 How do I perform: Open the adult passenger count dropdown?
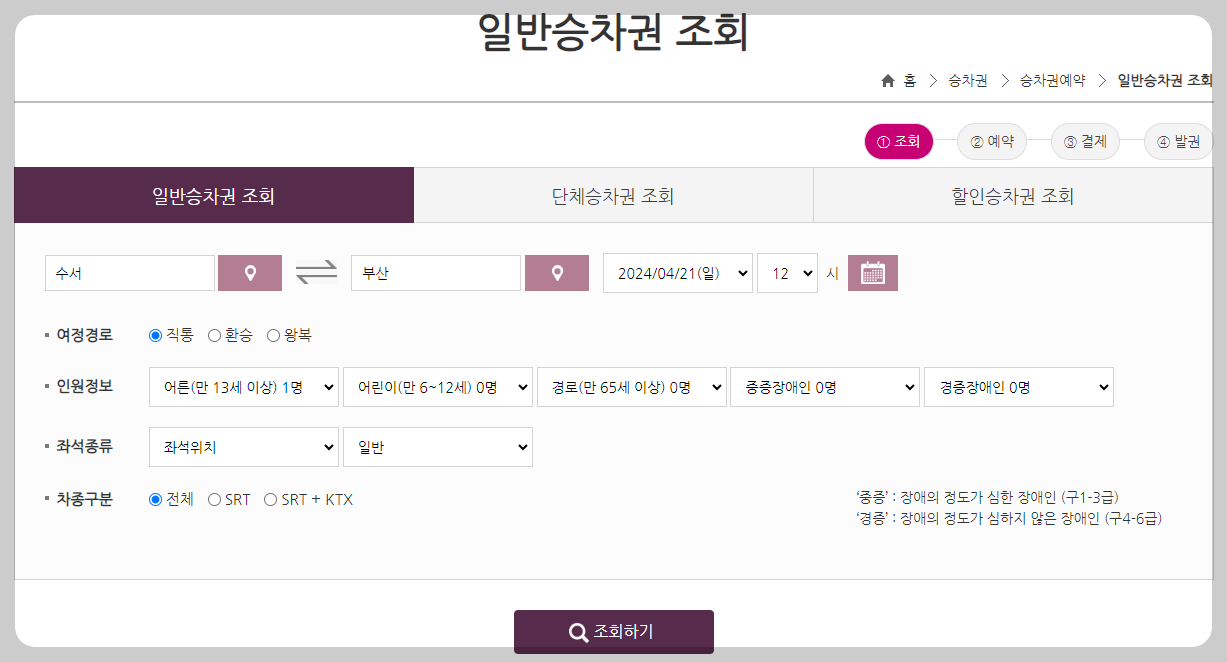(x=244, y=386)
